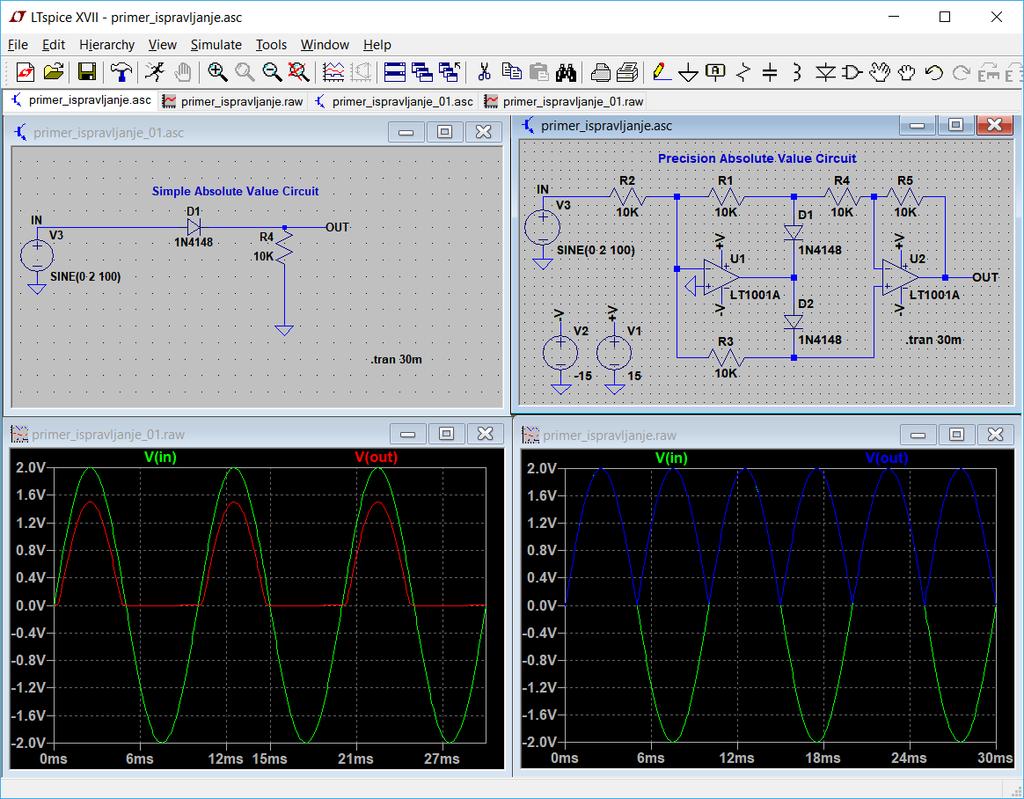Open Control Panel hammer icon
The height and width of the screenshot is (799, 1024).
(120, 72)
